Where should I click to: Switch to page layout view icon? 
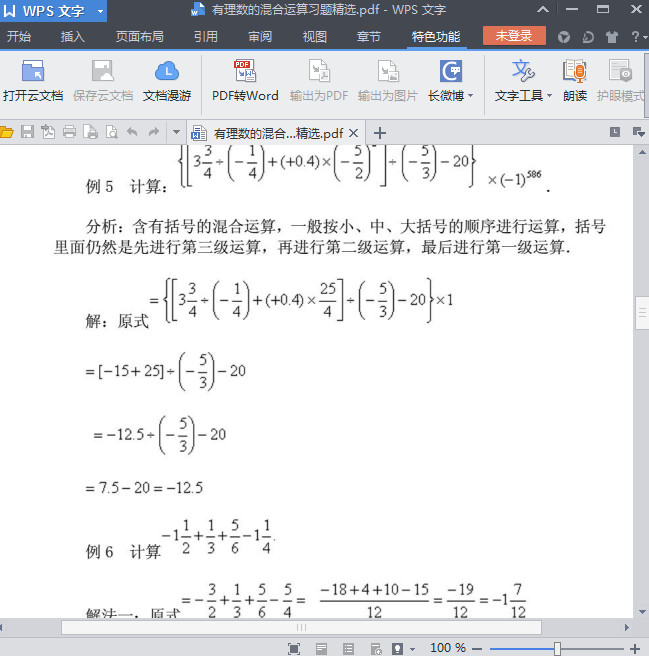321,649
